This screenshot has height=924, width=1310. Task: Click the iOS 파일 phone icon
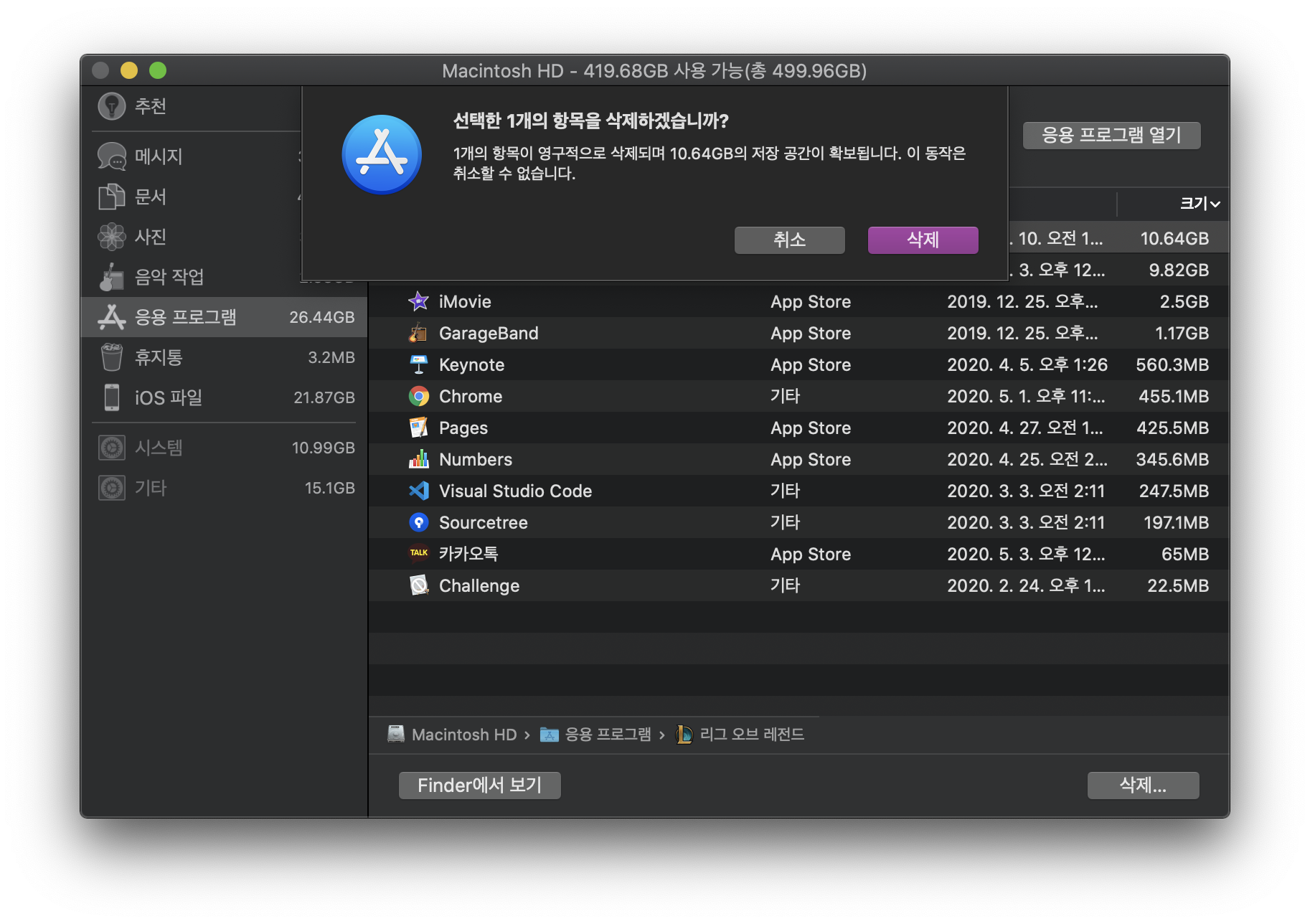112,397
